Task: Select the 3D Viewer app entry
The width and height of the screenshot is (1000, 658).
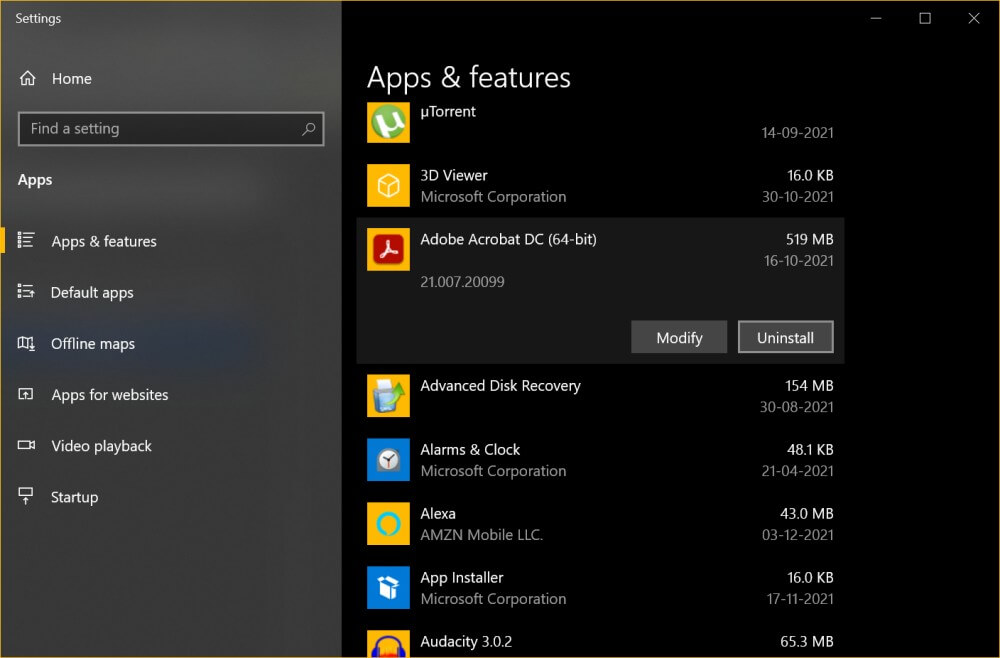Action: (600, 186)
